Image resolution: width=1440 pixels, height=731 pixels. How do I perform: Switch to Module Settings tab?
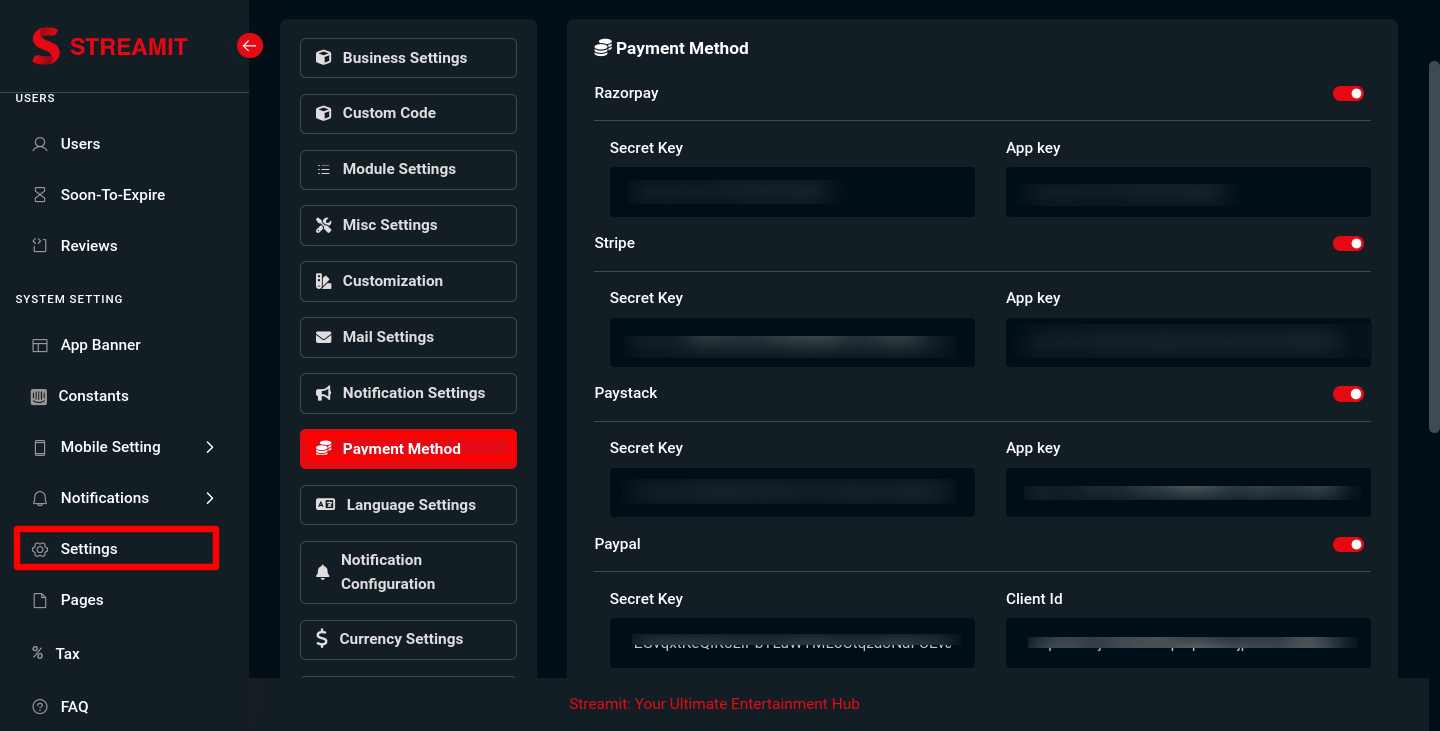(x=408, y=169)
